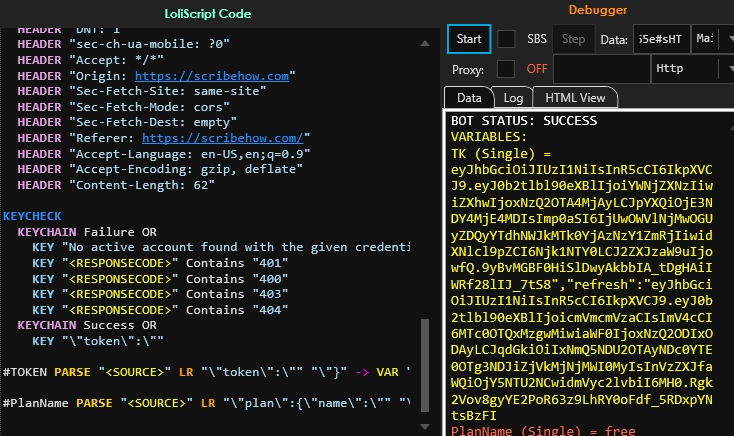Click the #TOKEN PARSE line
Screen dimensions: 734x436
(206, 372)
